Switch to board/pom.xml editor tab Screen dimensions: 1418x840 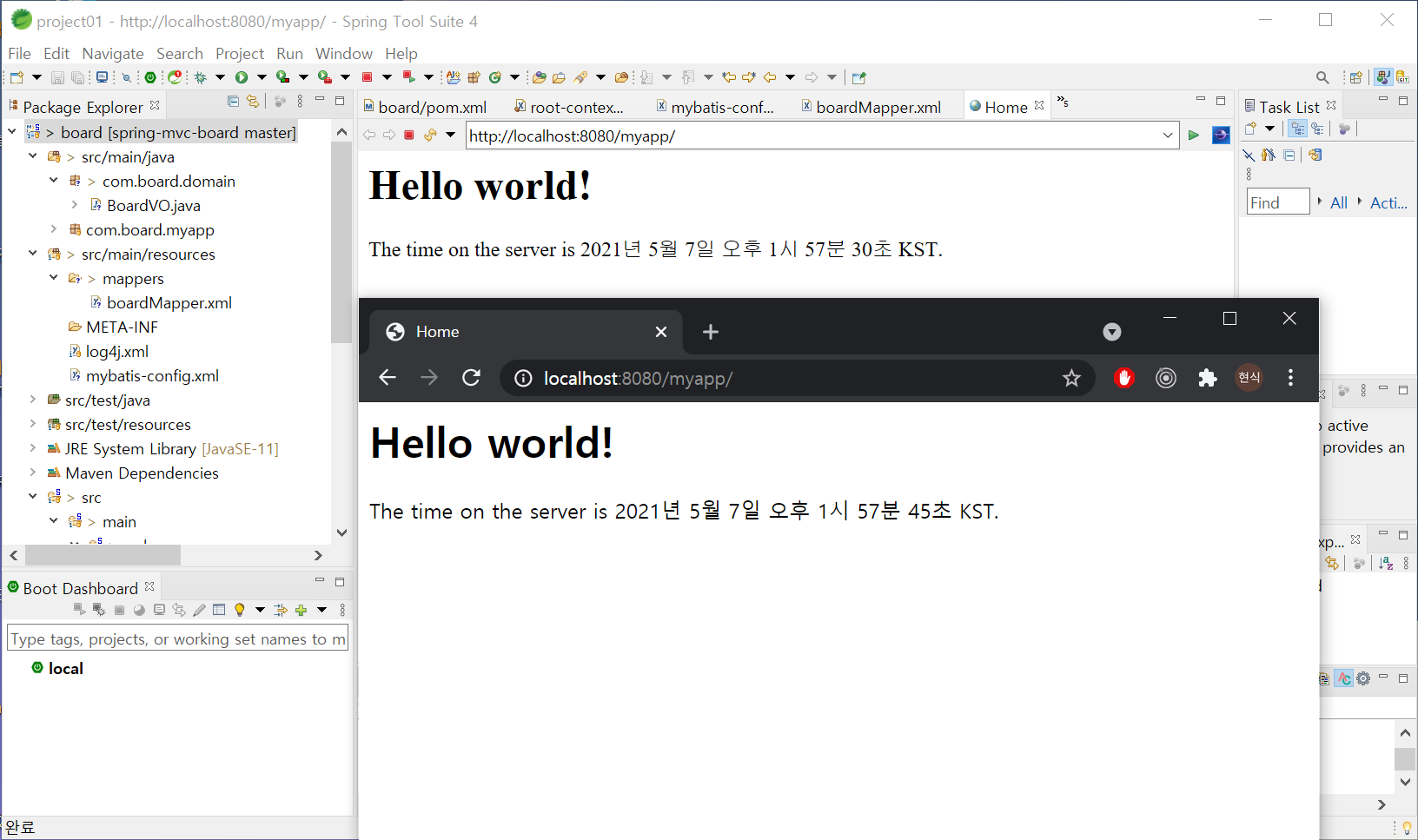click(x=426, y=107)
